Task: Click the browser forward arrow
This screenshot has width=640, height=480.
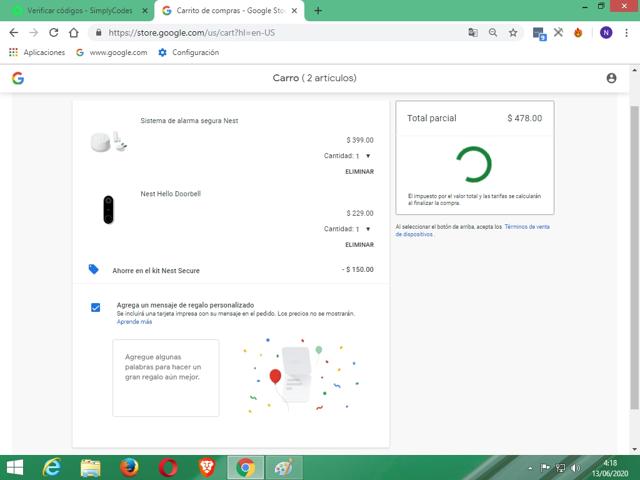Action: [34, 33]
